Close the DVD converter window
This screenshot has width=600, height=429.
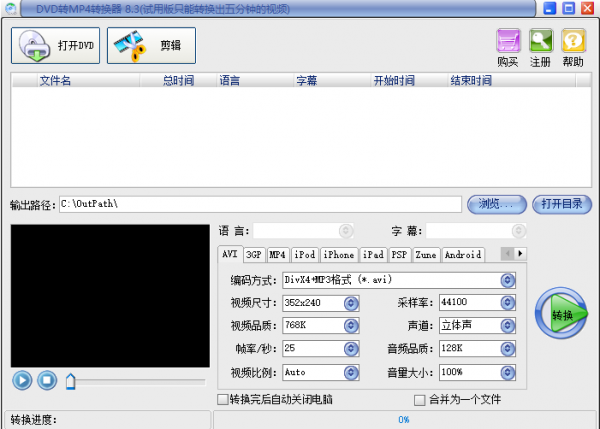[587, 8]
